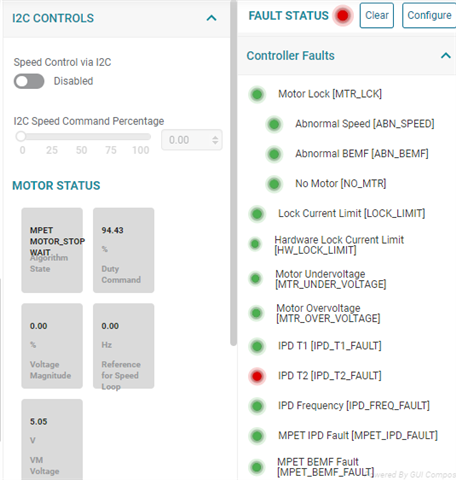Select the Duty Command status tile
Viewport: 456px width, 480px height.
[123, 250]
